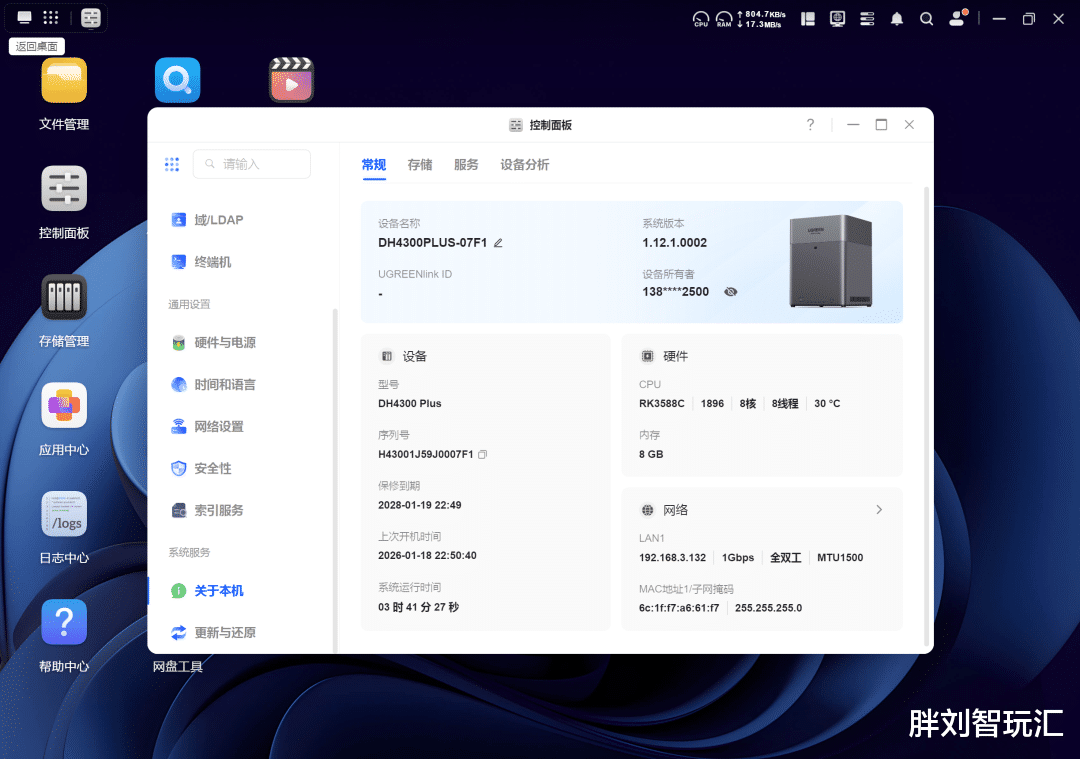1080x759 pixels.
Task: Click the help question mark in 控制面板 window
Action: coord(811,125)
